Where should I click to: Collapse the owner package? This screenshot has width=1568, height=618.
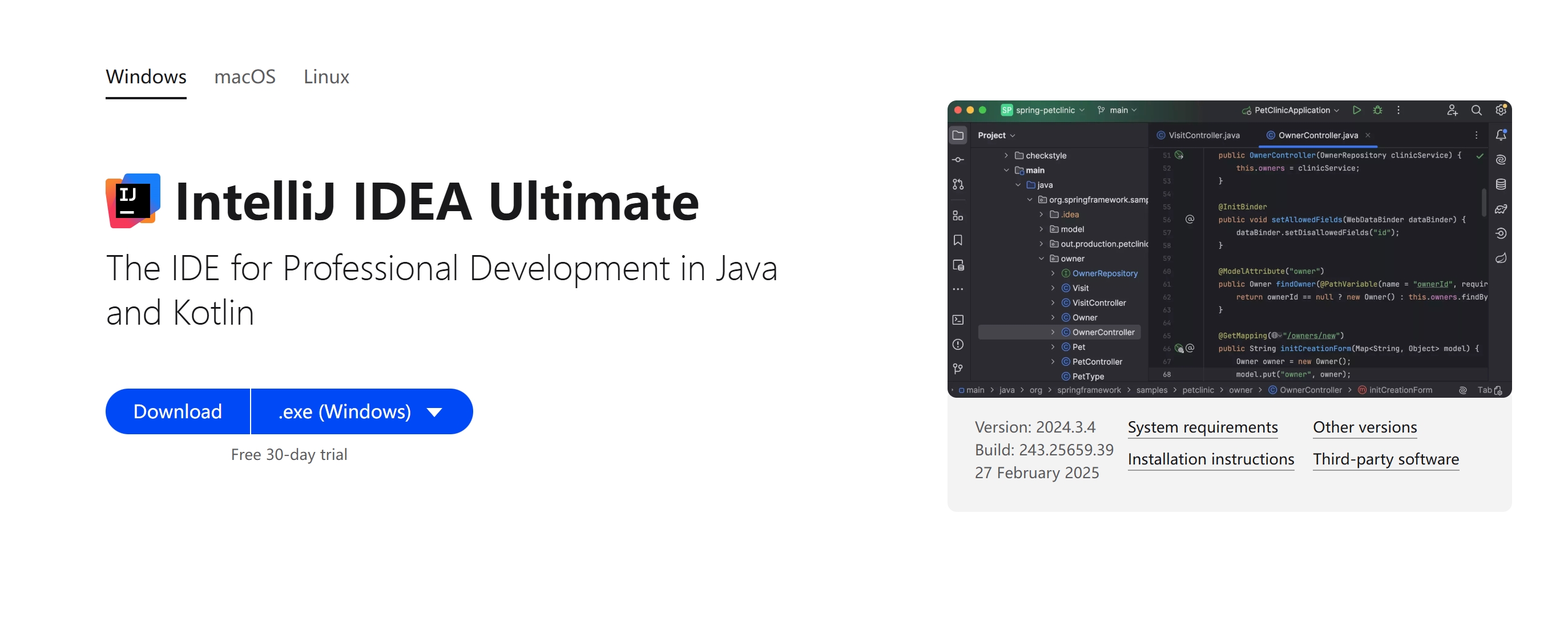click(x=1041, y=258)
